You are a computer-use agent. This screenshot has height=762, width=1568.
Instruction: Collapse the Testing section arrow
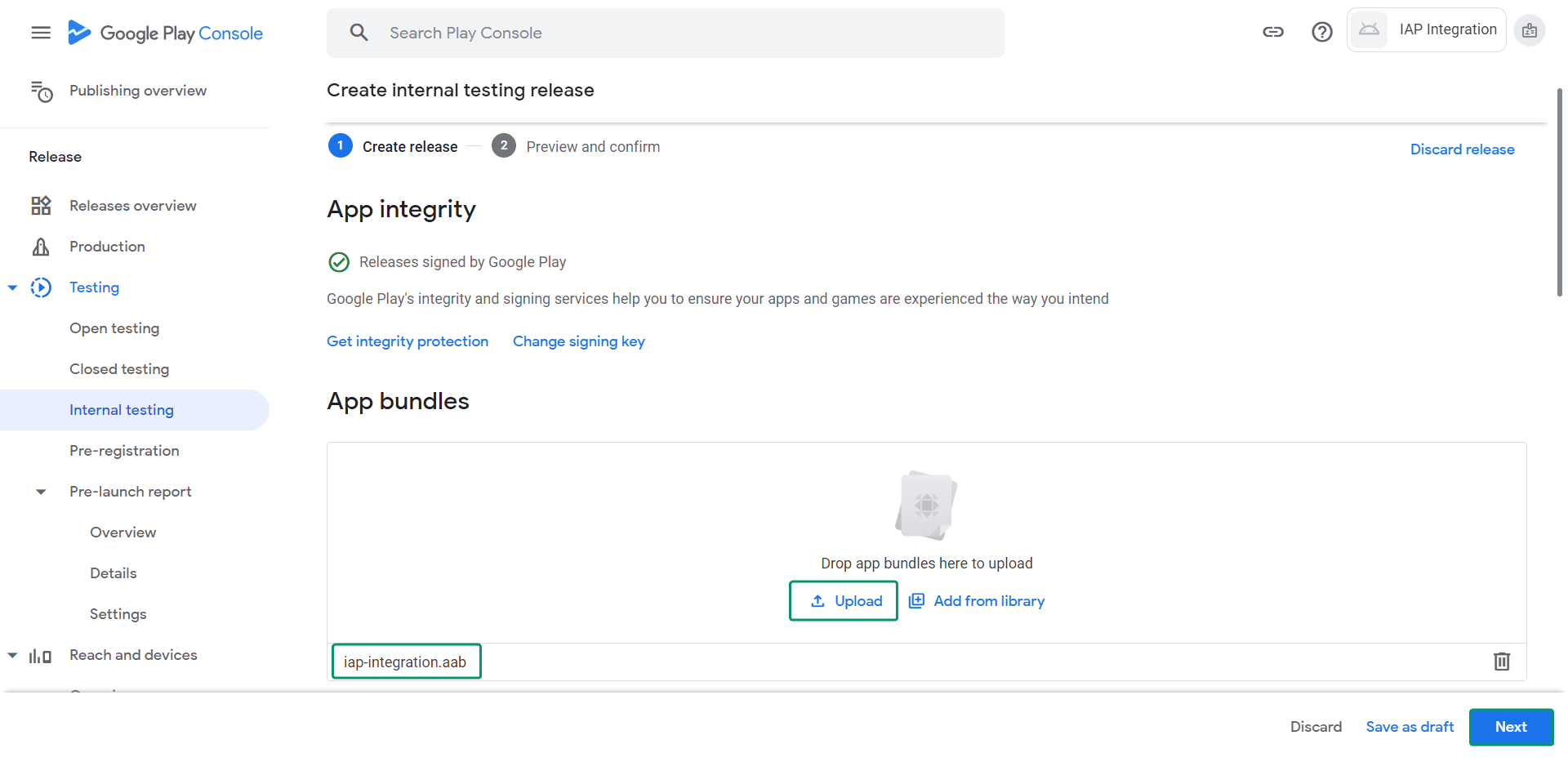[x=13, y=287]
